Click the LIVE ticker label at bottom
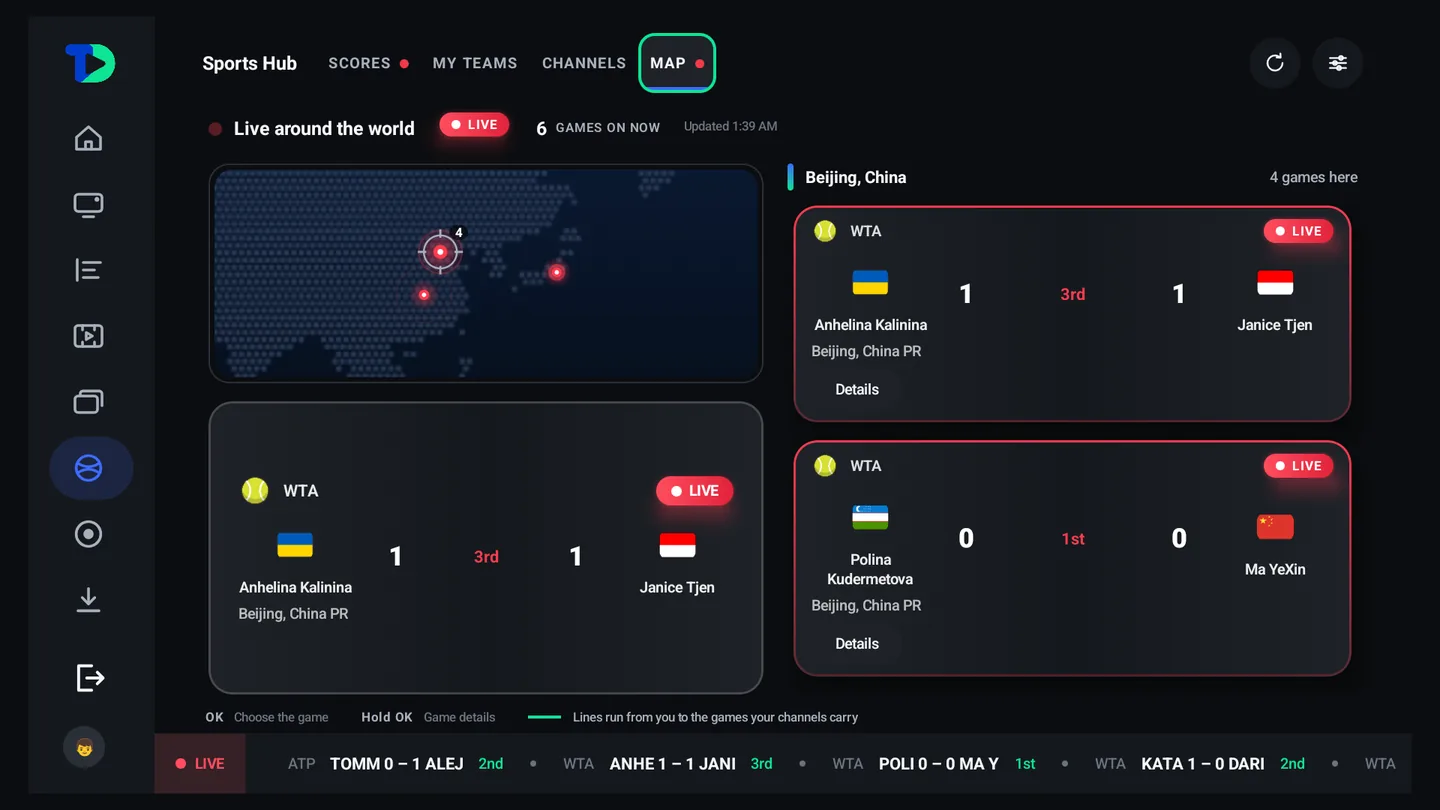Screen dimensions: 1440x810 (x=200, y=764)
